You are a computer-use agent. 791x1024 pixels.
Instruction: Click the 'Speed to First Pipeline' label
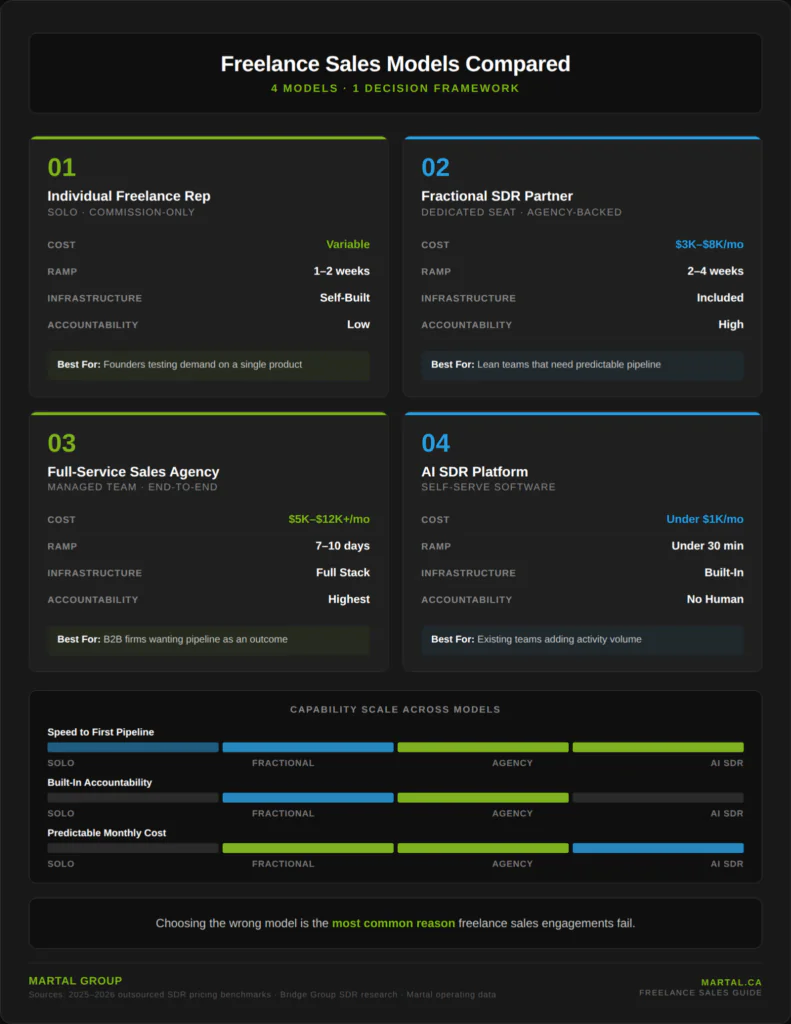(x=101, y=732)
